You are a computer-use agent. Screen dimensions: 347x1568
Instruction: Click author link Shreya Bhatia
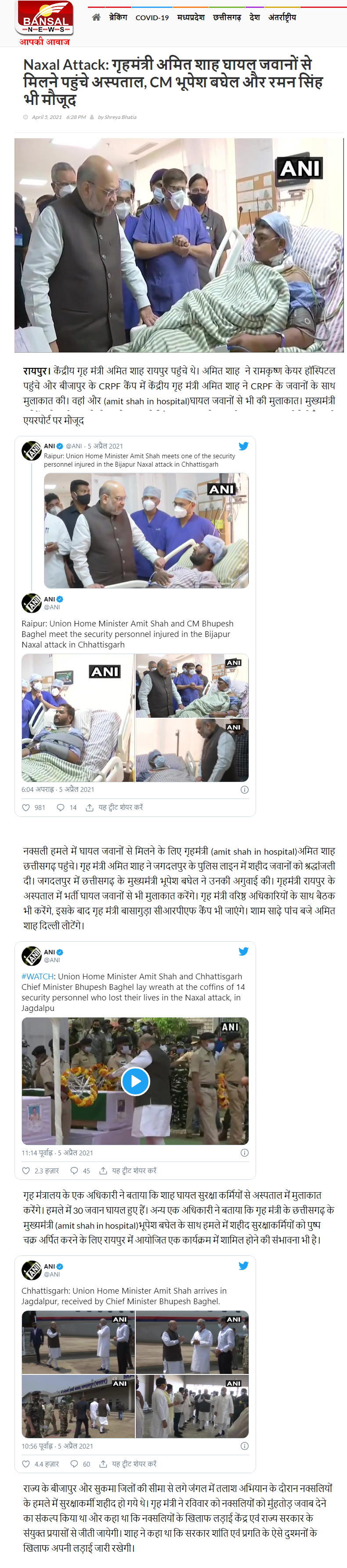(x=117, y=117)
